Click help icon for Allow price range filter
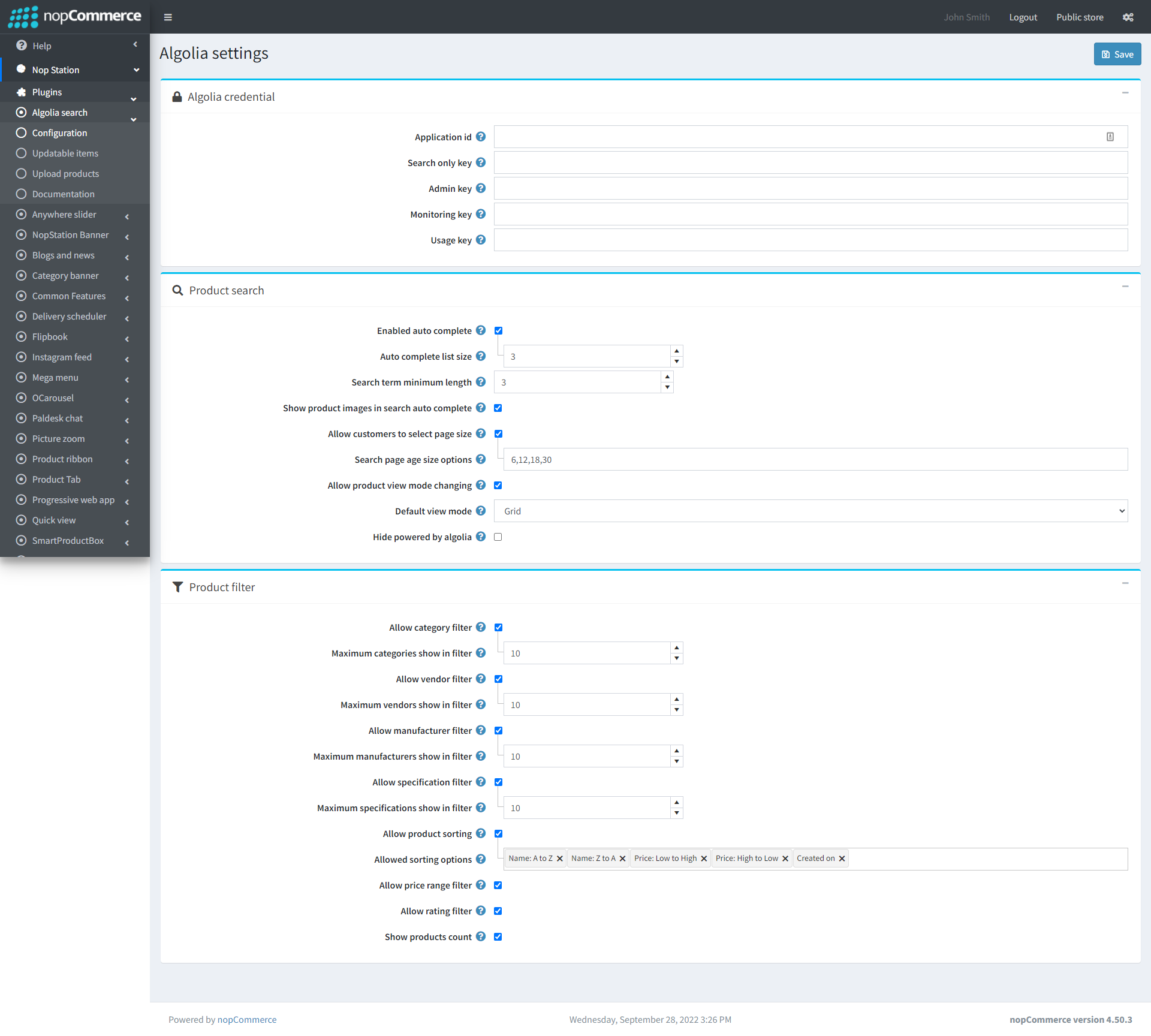 [481, 885]
